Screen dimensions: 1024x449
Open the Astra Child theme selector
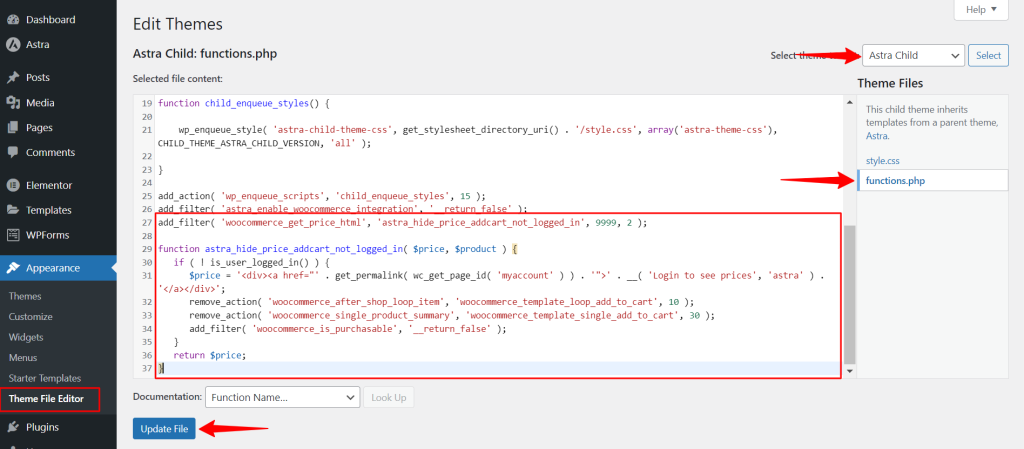coord(914,55)
